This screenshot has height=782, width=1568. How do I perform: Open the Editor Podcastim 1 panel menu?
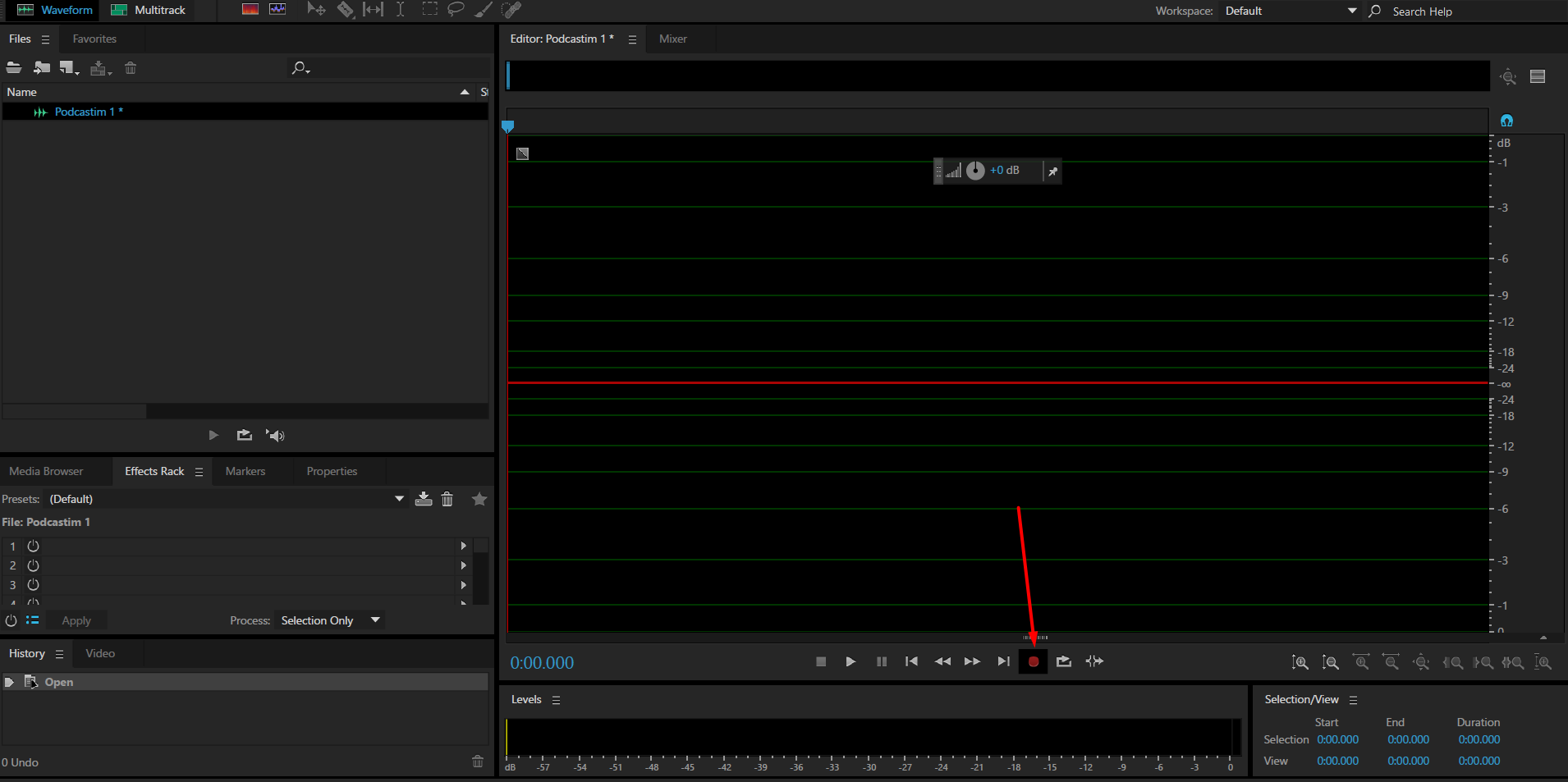coord(632,39)
